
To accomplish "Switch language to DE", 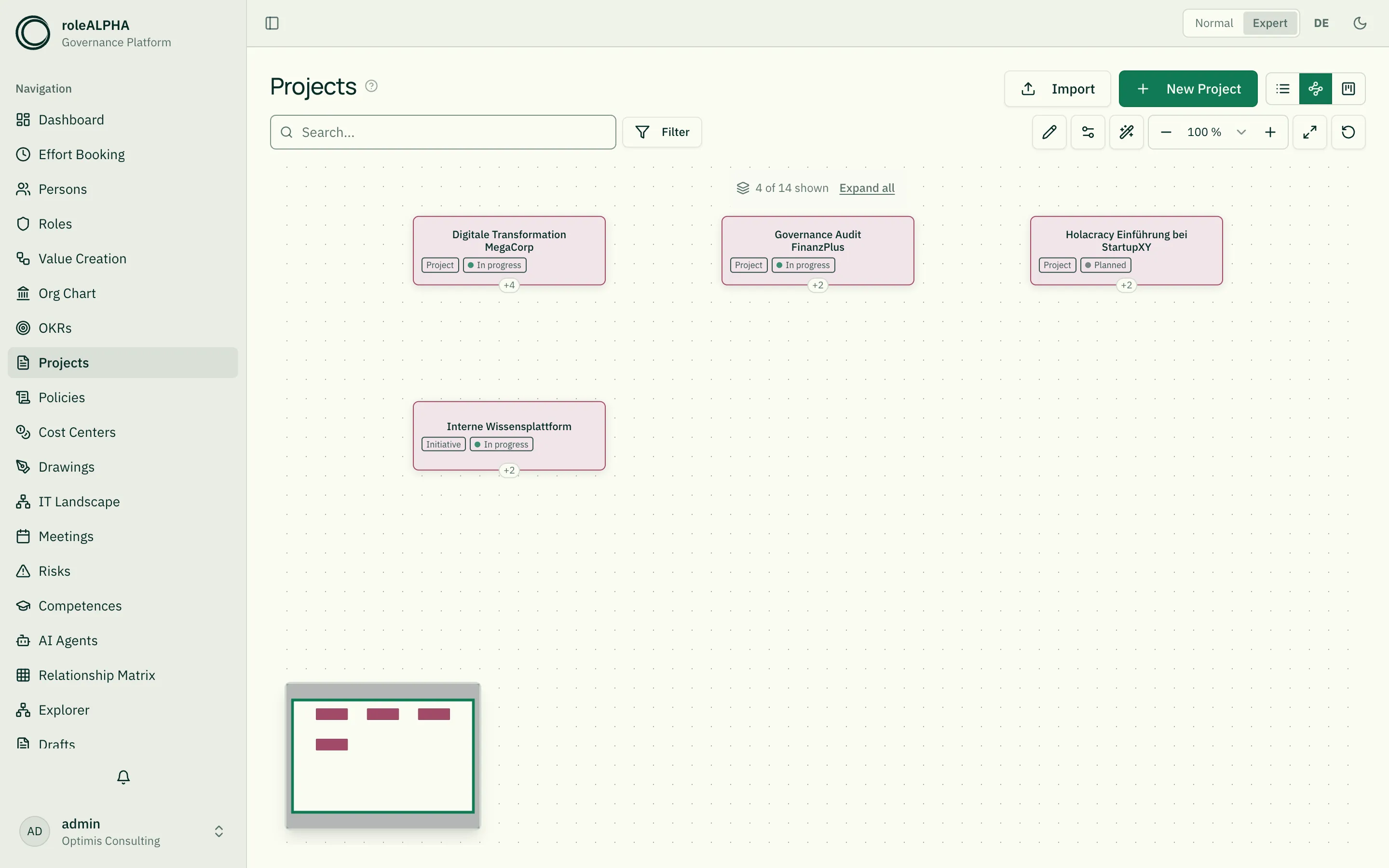I will click(1321, 23).
